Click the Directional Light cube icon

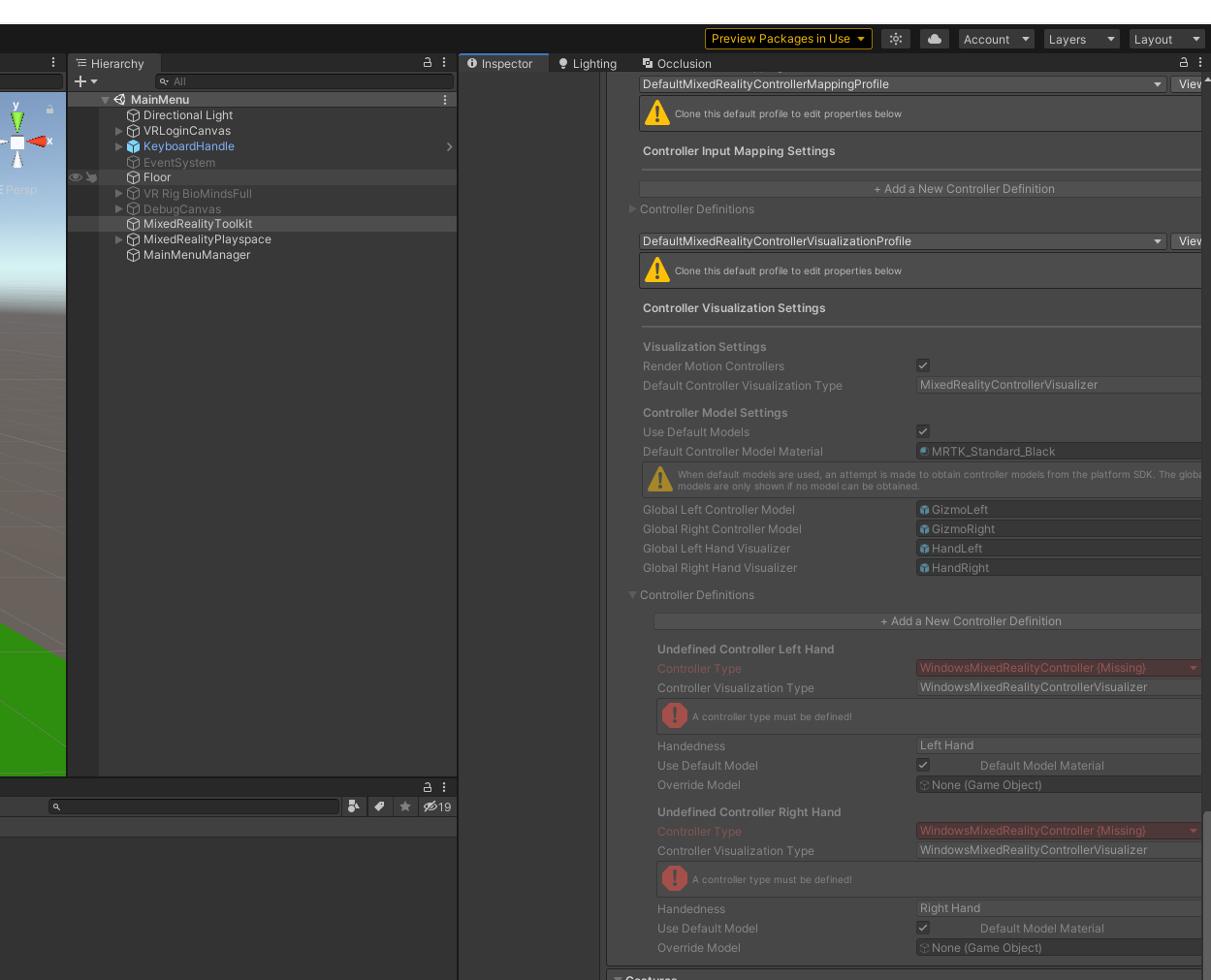[x=134, y=115]
